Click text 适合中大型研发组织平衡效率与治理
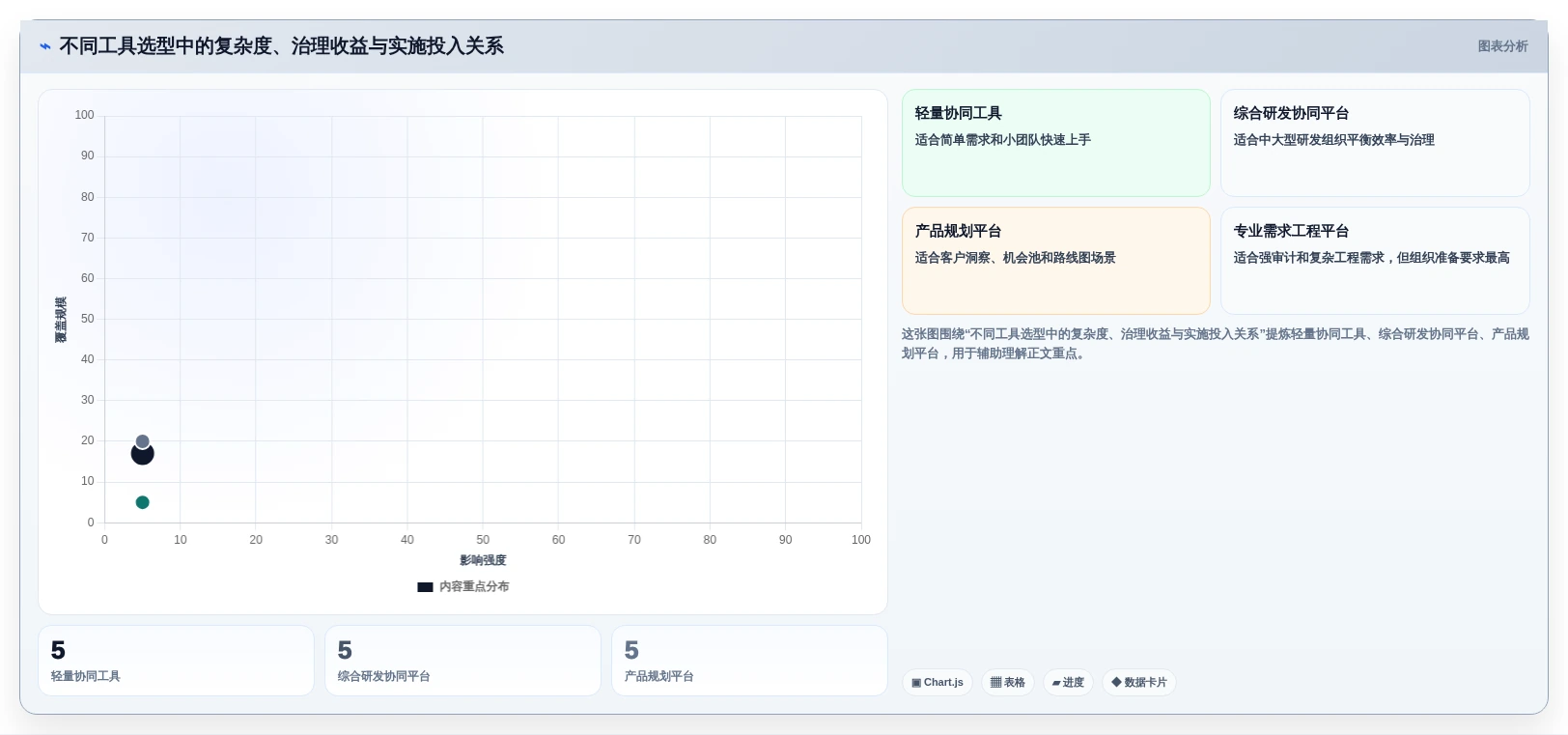Screen dimensions: 1568x735 [x=1333, y=140]
